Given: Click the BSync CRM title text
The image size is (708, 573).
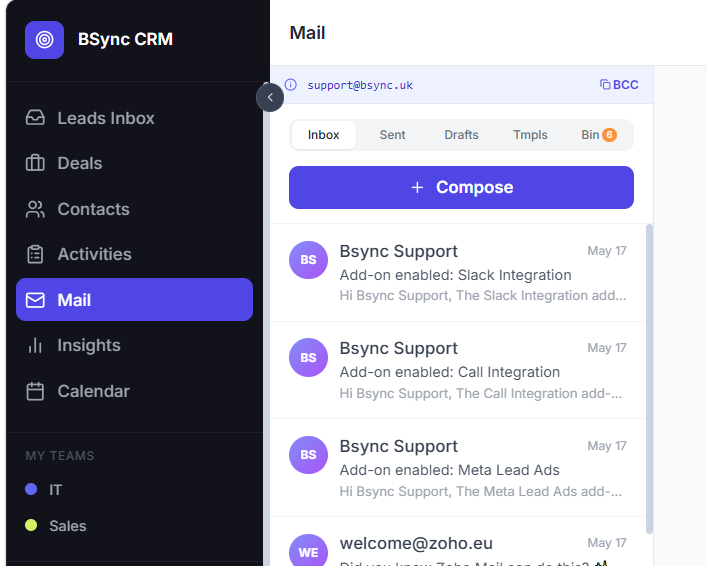Looking at the screenshot, I should coord(125,39).
